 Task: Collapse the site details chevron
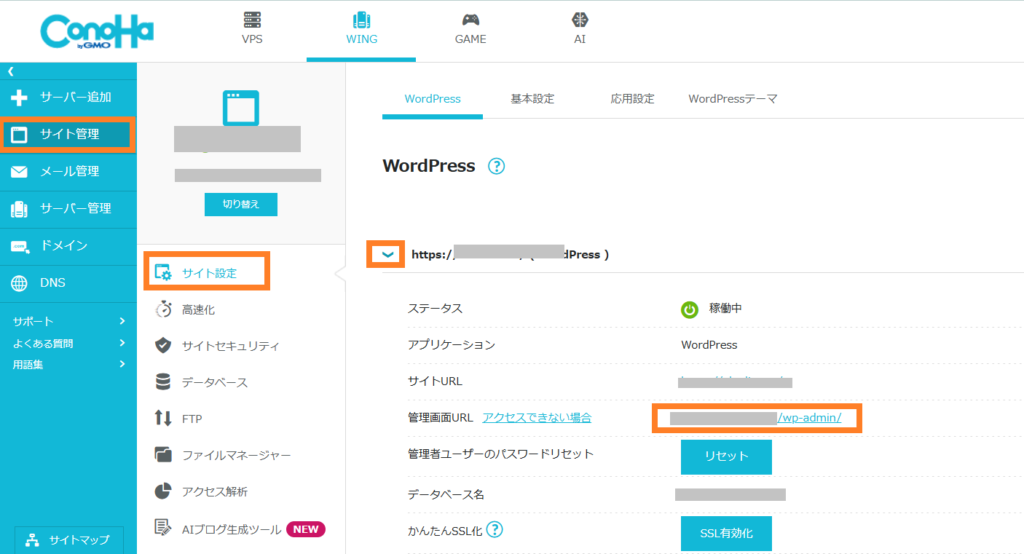[x=387, y=255]
